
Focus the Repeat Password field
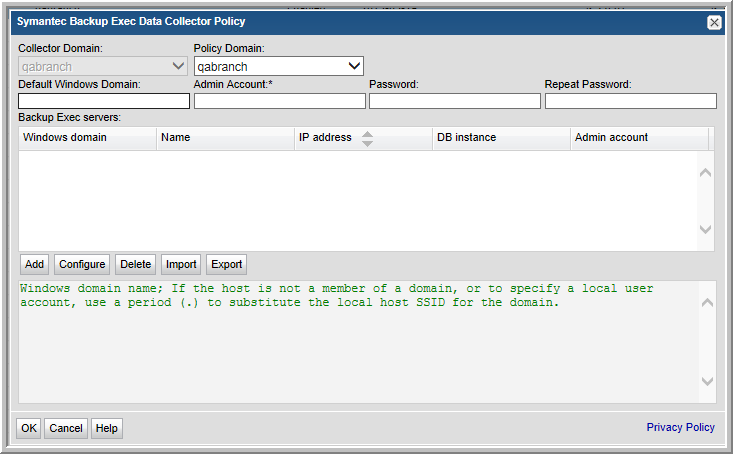coord(630,101)
